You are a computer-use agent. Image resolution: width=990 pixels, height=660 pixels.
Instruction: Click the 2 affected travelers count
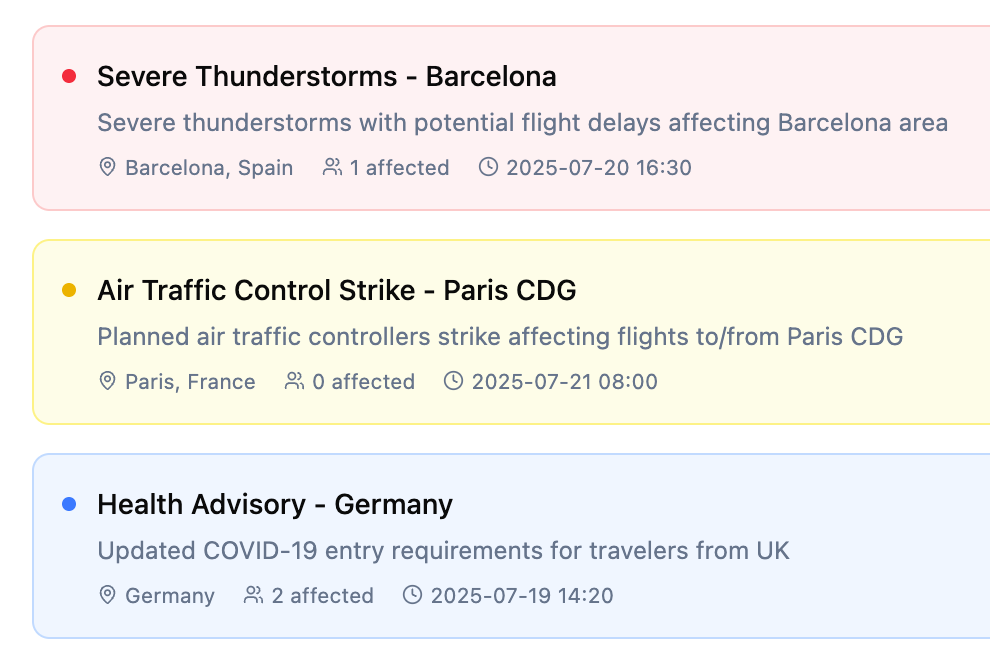coord(322,596)
